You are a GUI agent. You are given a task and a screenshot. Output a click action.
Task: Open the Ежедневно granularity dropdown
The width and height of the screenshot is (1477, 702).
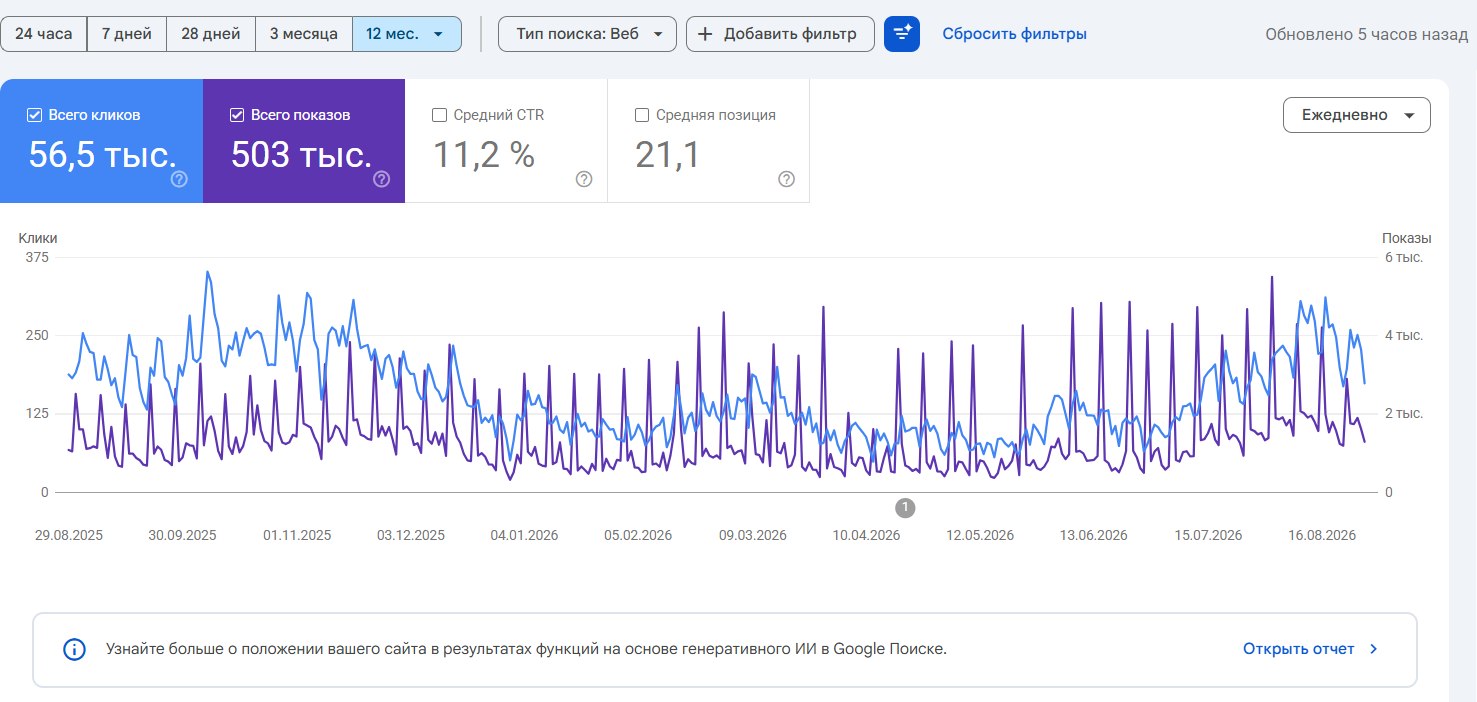[x=1357, y=115]
